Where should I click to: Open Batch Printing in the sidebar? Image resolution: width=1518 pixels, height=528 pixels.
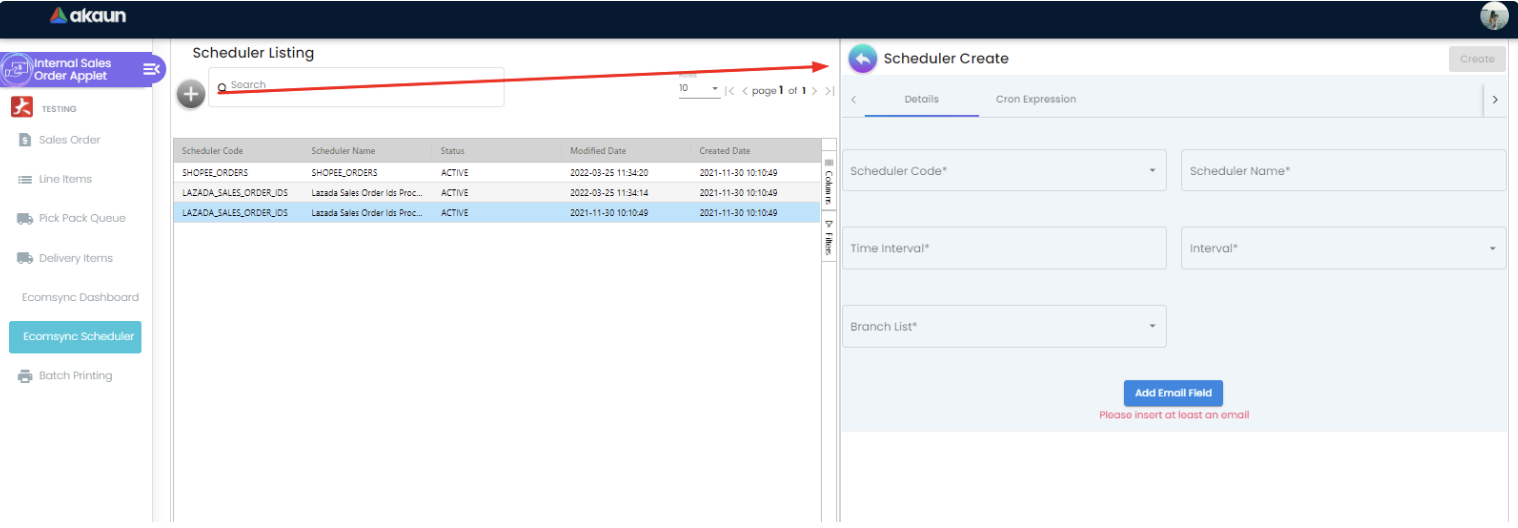pyautogui.click(x=75, y=376)
